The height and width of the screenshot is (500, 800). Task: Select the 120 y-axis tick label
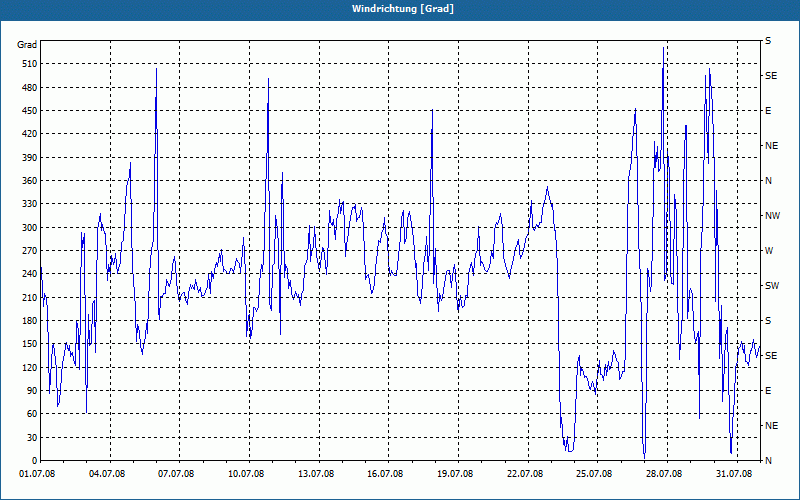30,367
